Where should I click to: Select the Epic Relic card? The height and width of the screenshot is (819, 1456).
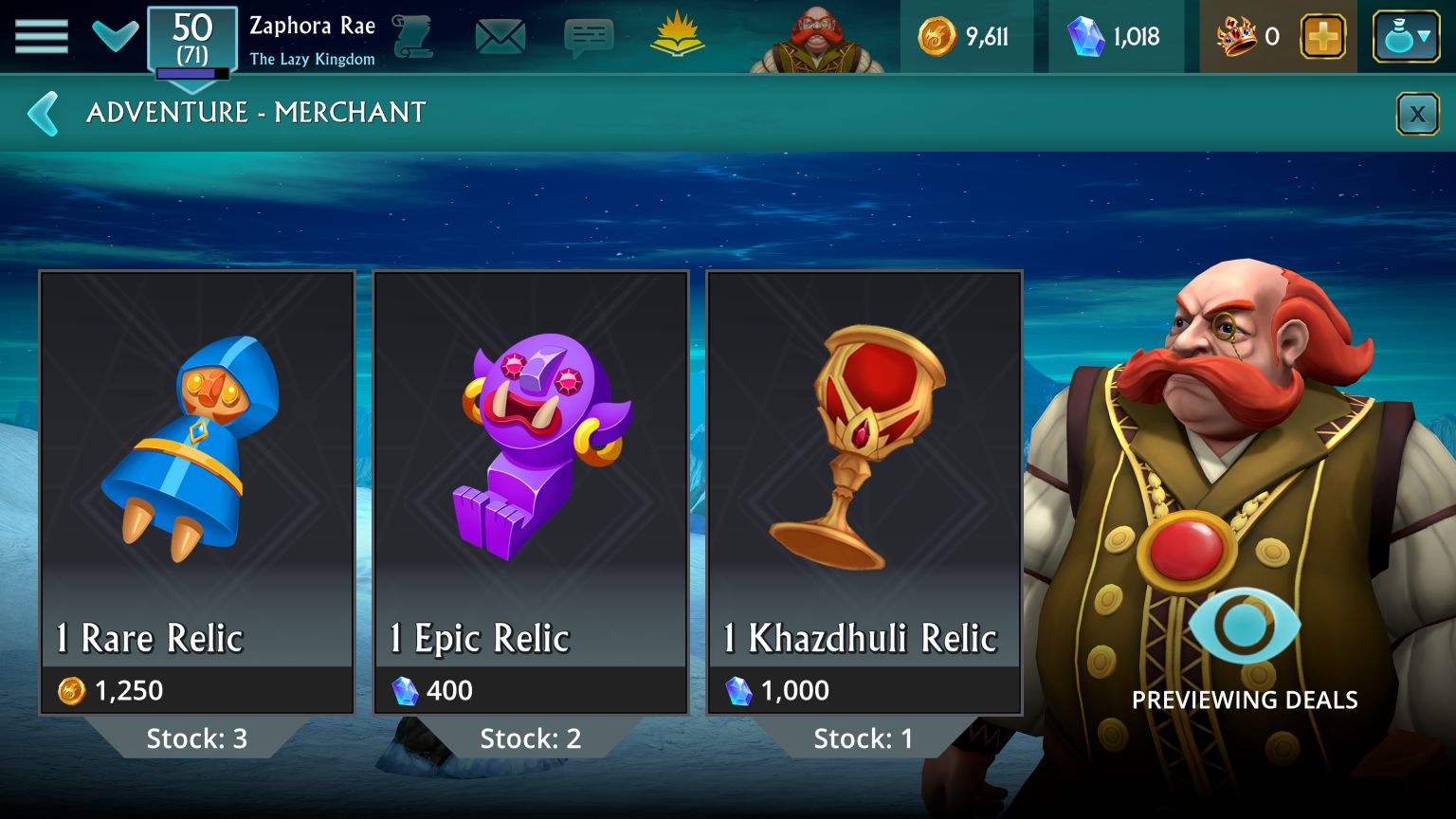531,493
